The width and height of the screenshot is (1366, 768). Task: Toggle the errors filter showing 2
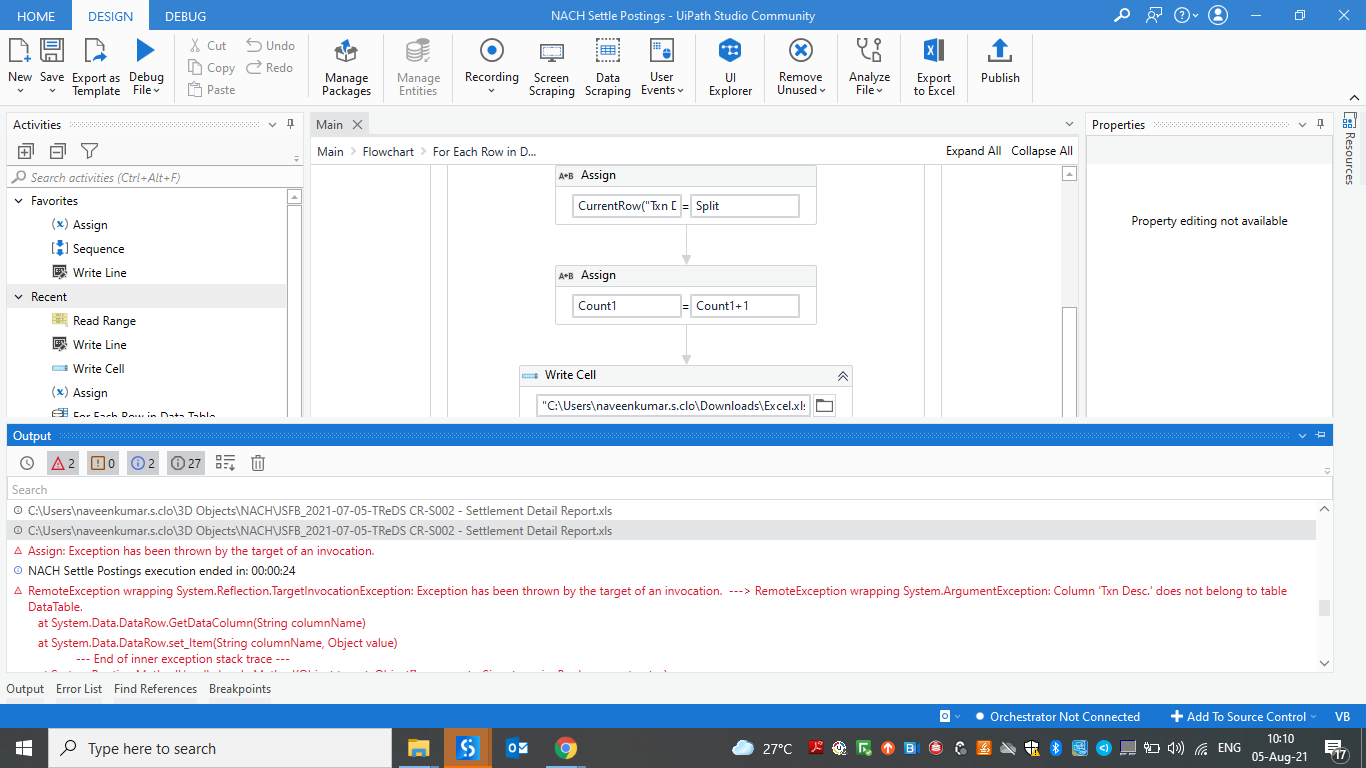[63, 463]
